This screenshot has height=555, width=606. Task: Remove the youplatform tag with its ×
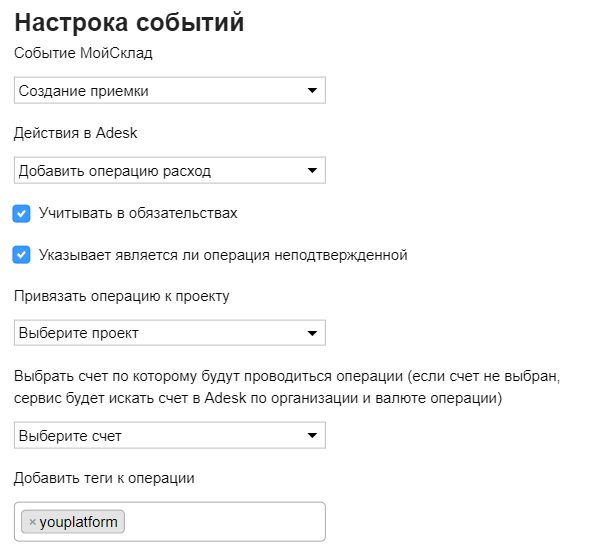[x=32, y=522]
